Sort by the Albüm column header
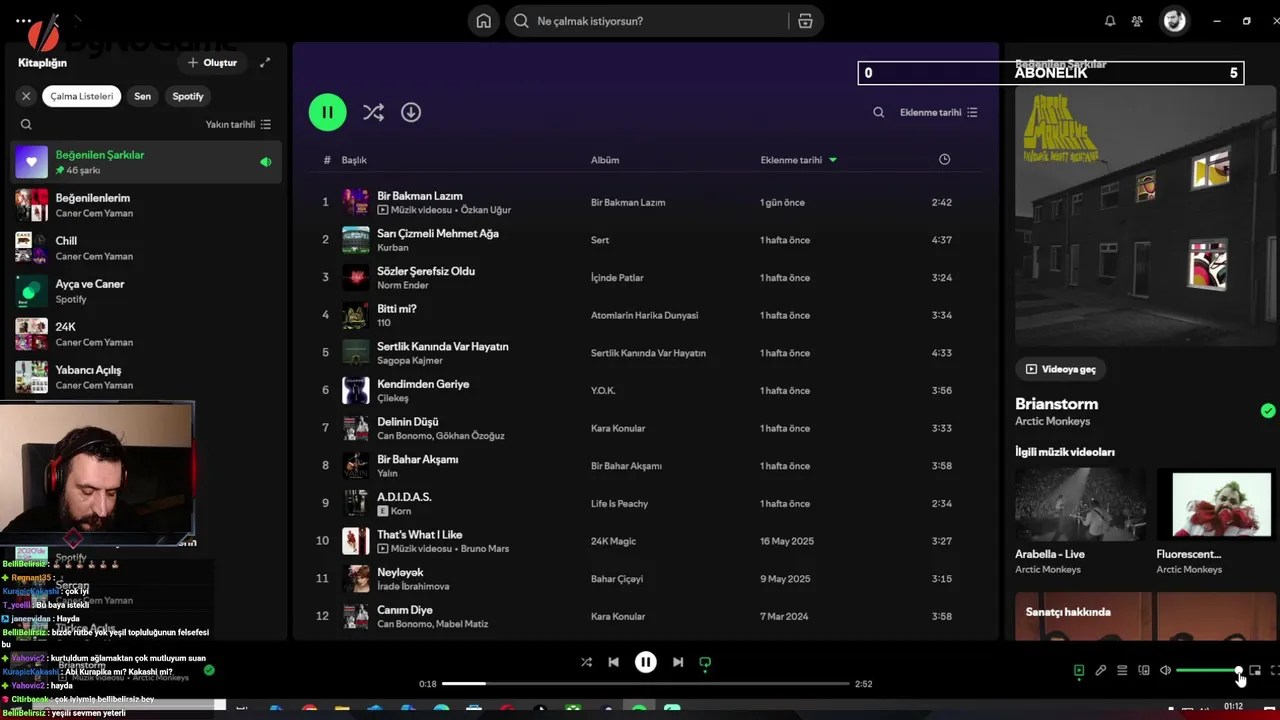This screenshot has width=1280, height=720. 605,160
